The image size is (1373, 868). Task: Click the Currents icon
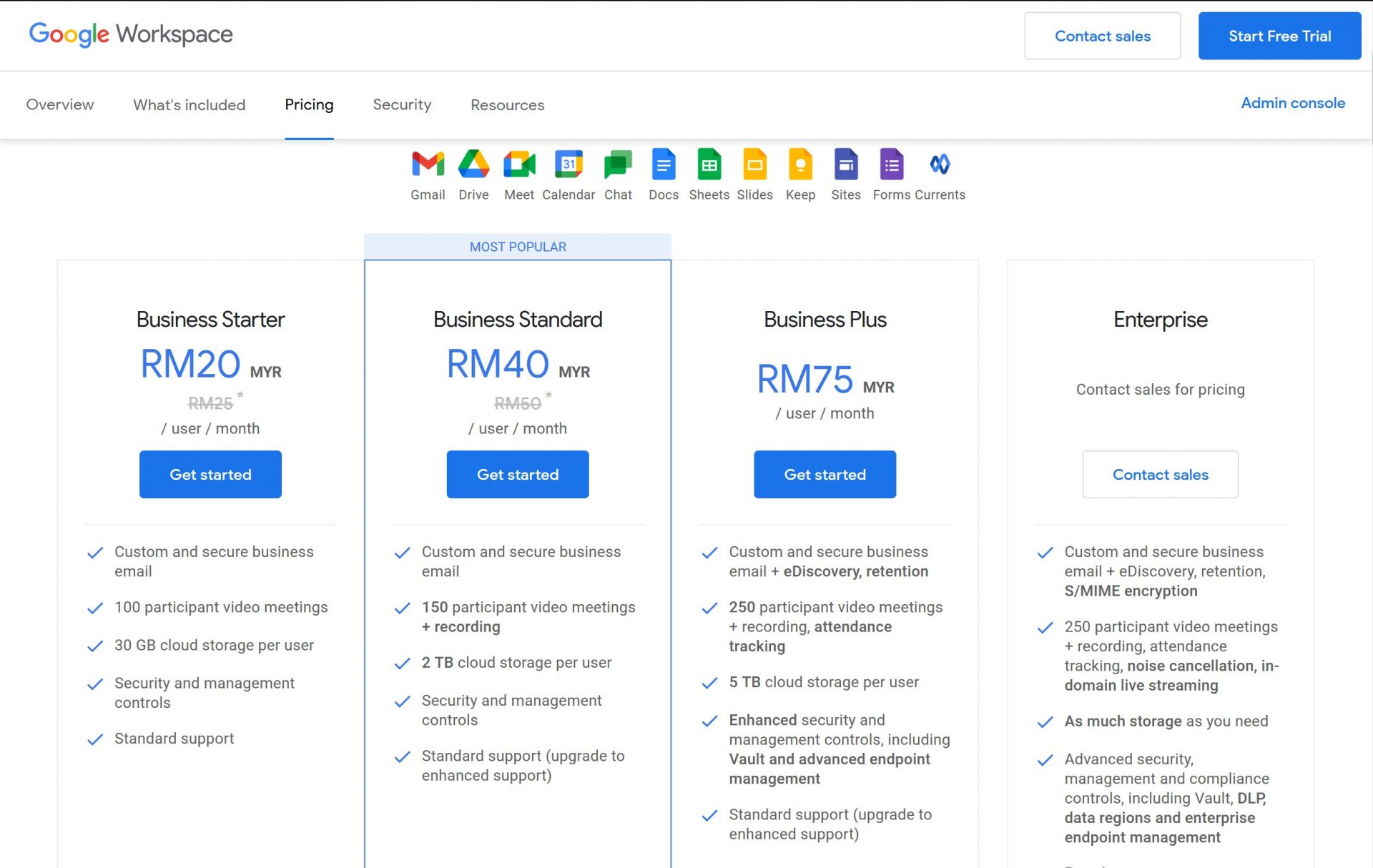coord(939,164)
